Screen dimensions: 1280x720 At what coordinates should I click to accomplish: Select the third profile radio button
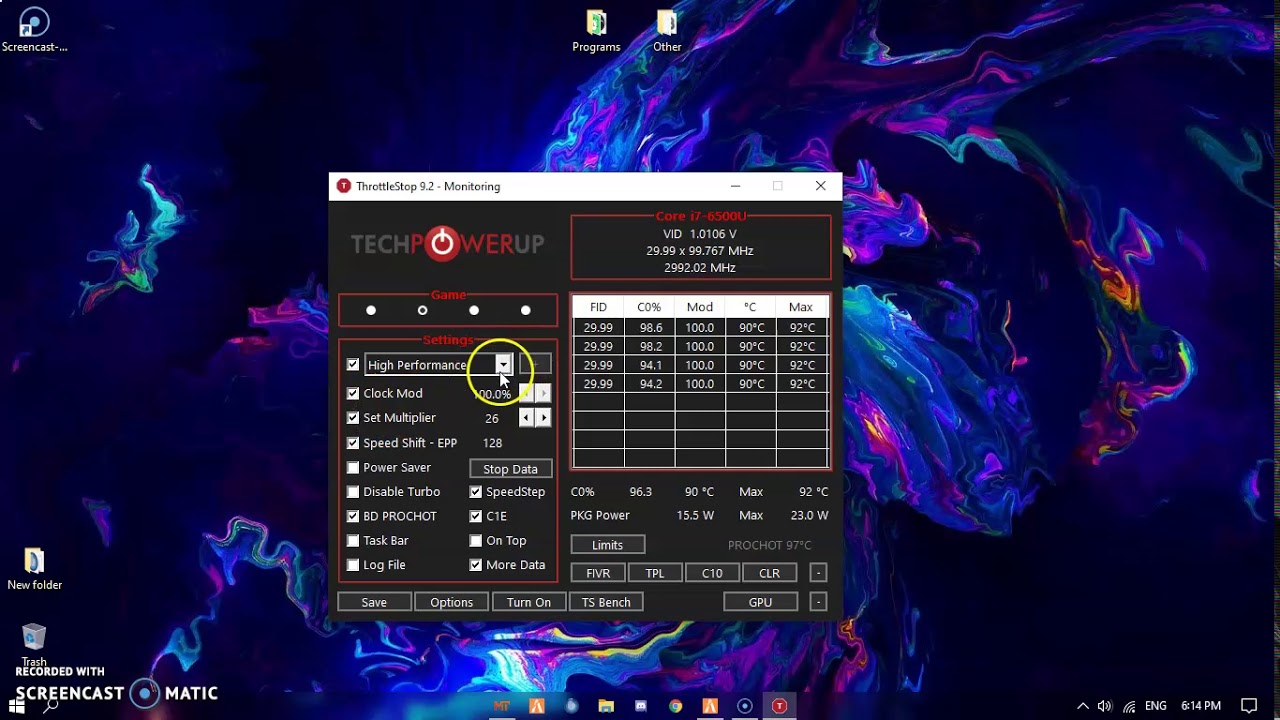(x=474, y=310)
